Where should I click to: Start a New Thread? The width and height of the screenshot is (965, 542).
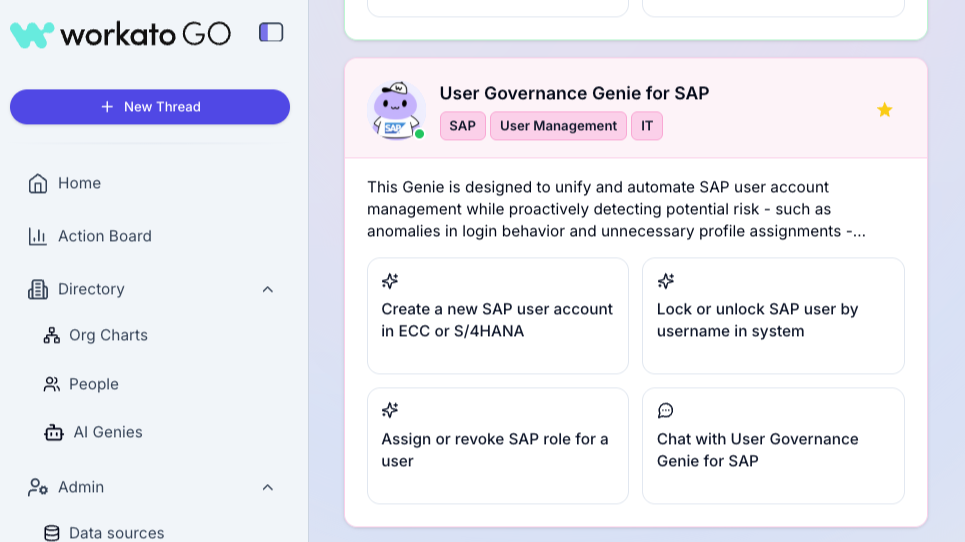150,107
